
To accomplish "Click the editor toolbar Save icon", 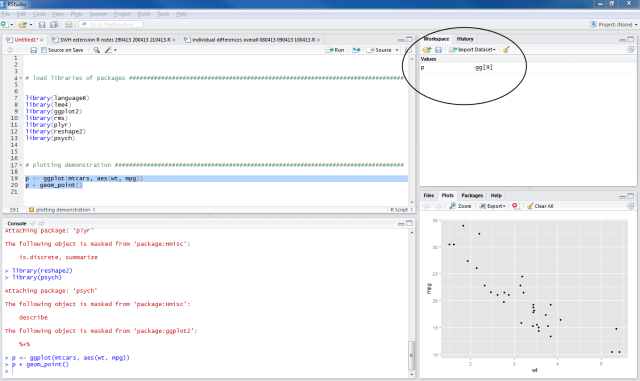I will click(x=33, y=50).
